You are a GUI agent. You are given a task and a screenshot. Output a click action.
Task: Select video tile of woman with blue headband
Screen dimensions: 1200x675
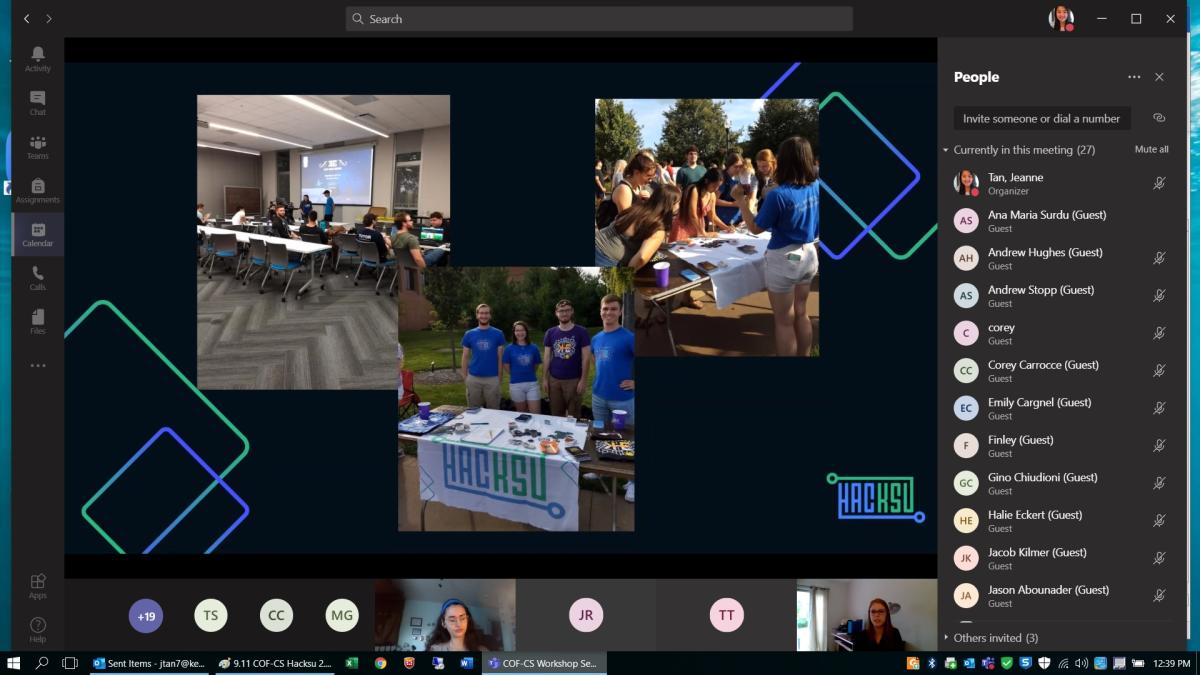click(445, 616)
